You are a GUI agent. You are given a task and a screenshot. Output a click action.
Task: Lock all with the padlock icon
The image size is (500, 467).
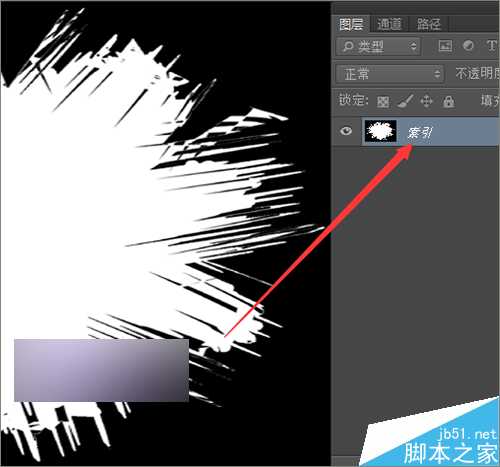click(449, 101)
